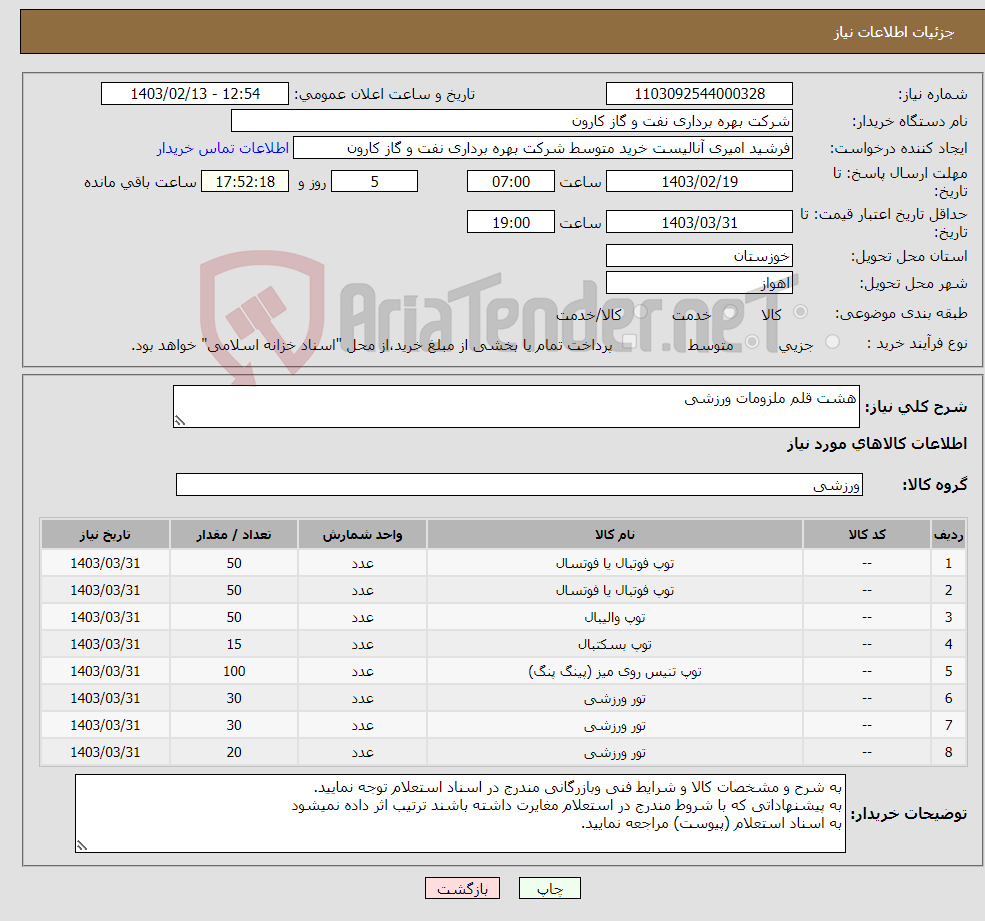The height and width of the screenshot is (921, 985).
Task: Click row number 5 cell
Action: (948, 672)
